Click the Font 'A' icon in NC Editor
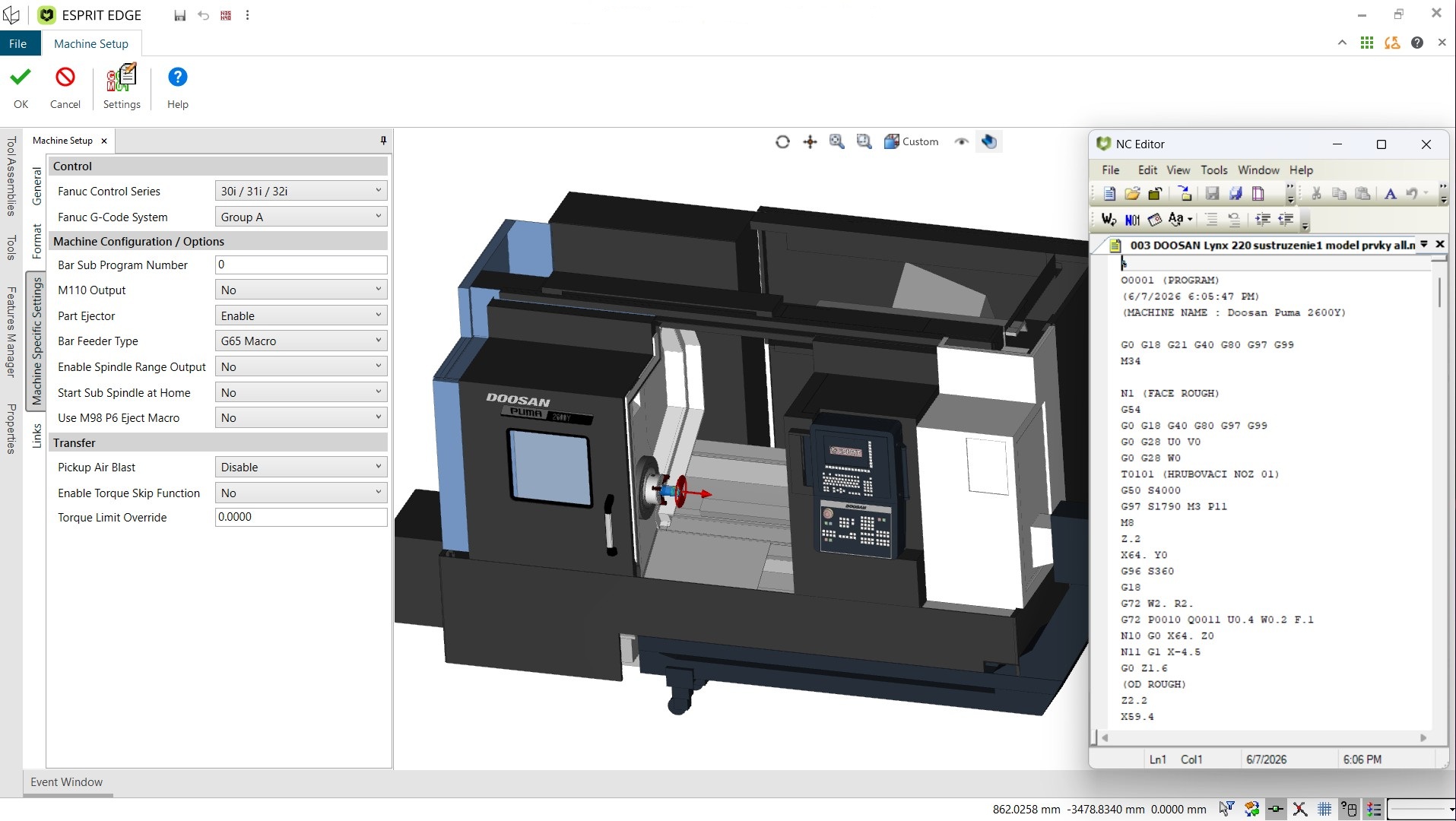The width and height of the screenshot is (1456, 821). [1390, 194]
